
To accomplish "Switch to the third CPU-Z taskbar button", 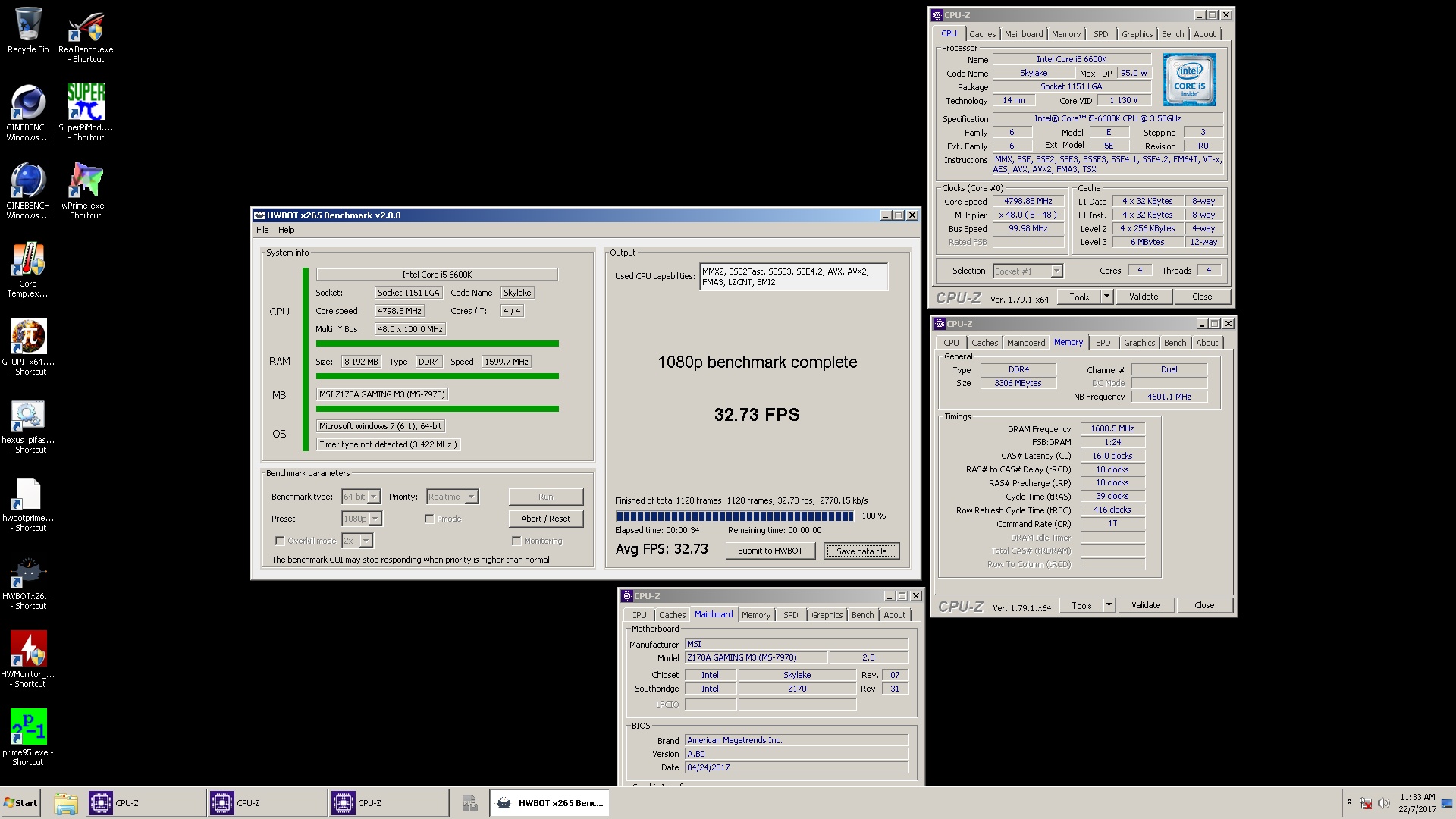I will point(388,802).
